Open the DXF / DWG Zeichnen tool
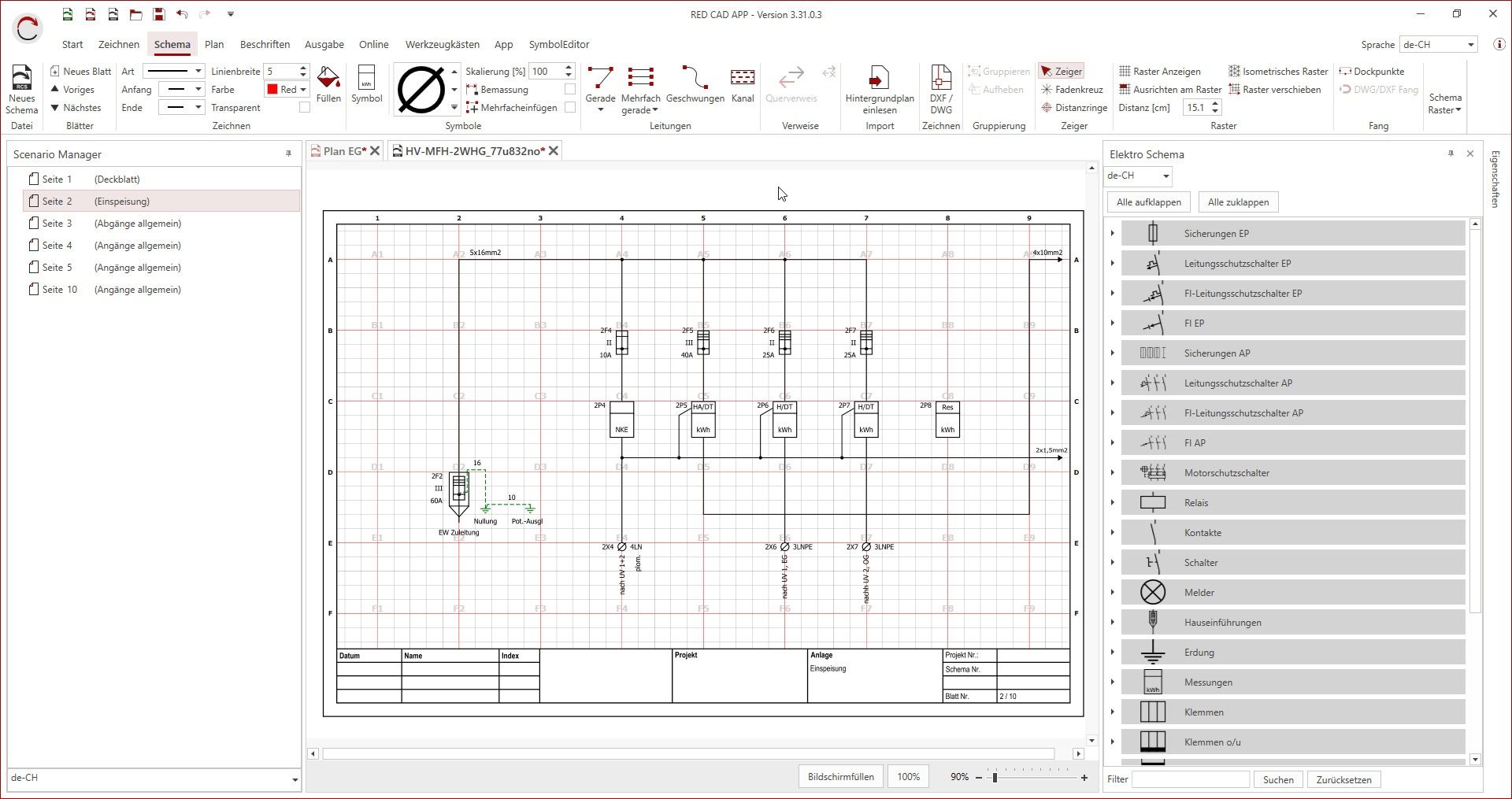Viewport: 1512px width, 799px height. 940,88
